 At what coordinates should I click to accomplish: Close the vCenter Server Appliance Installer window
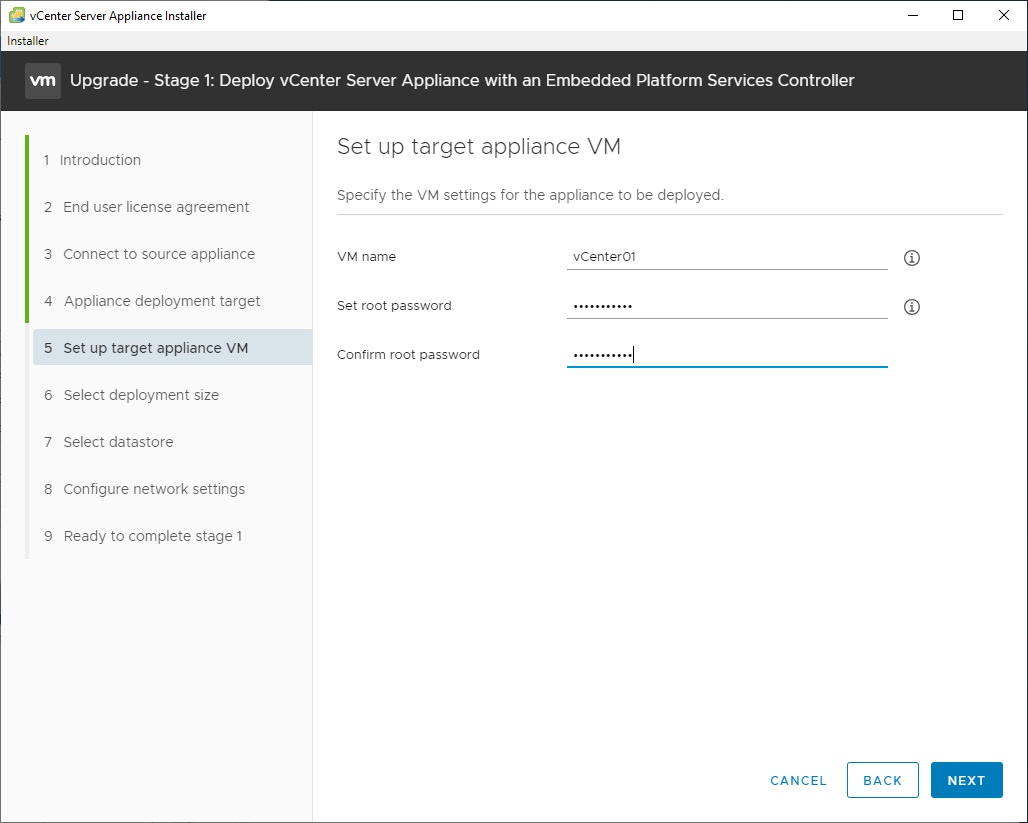pyautogui.click(x=1004, y=15)
